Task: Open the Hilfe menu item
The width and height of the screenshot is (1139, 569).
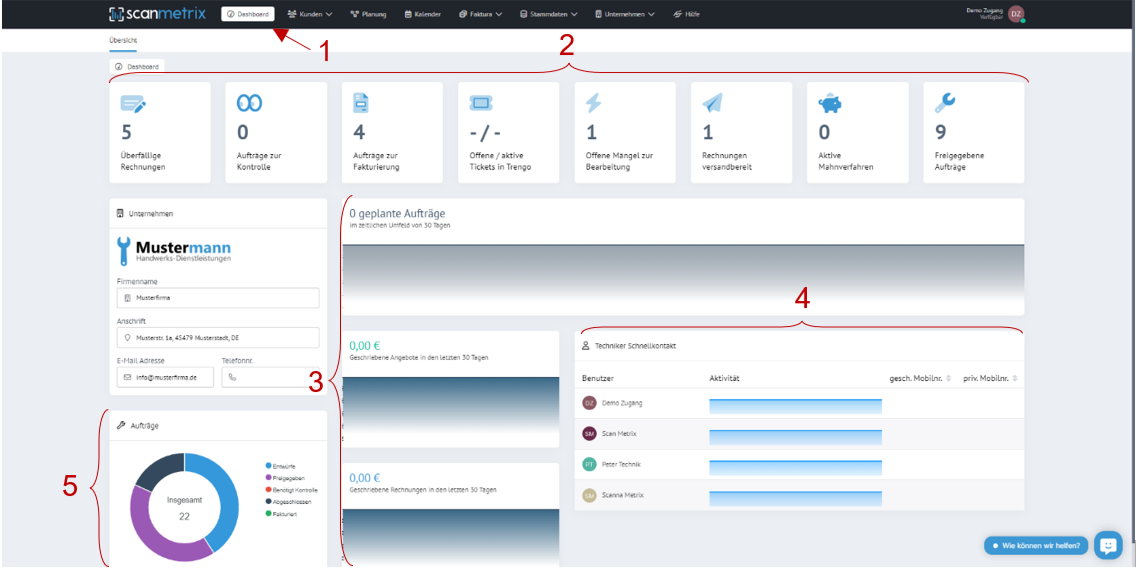Action: coord(686,14)
